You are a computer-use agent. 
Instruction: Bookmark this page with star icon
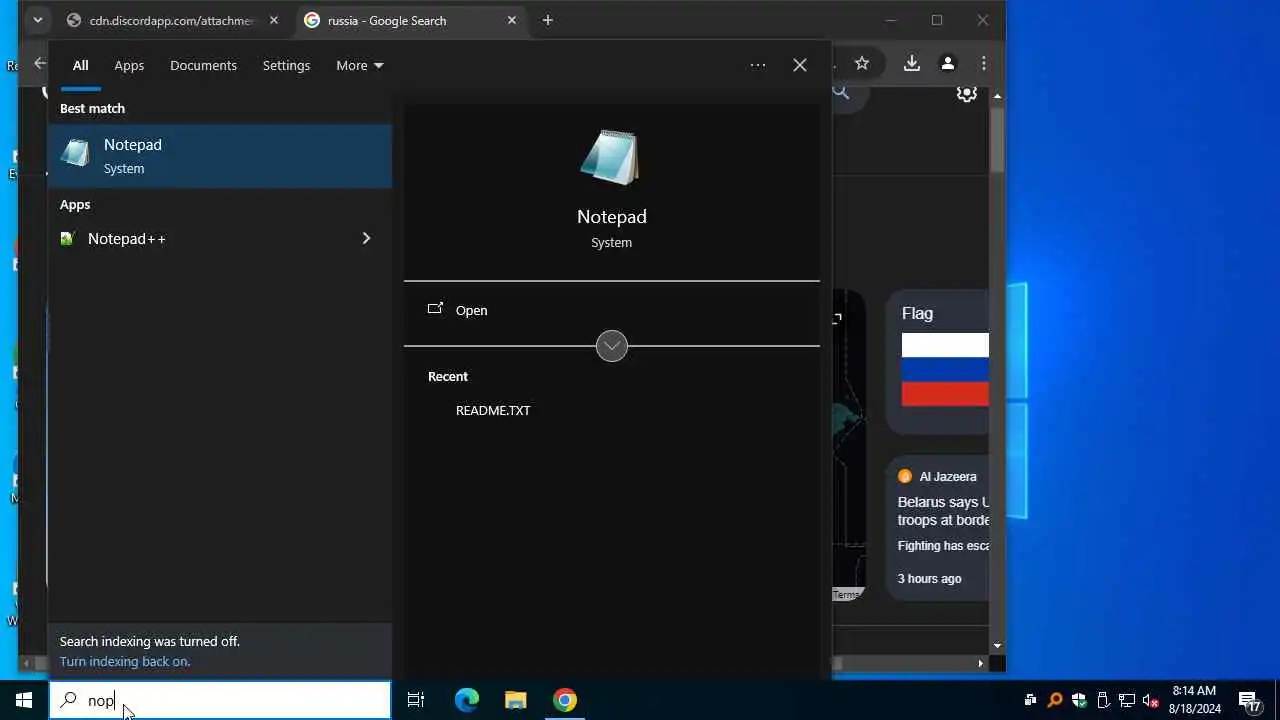click(x=862, y=63)
